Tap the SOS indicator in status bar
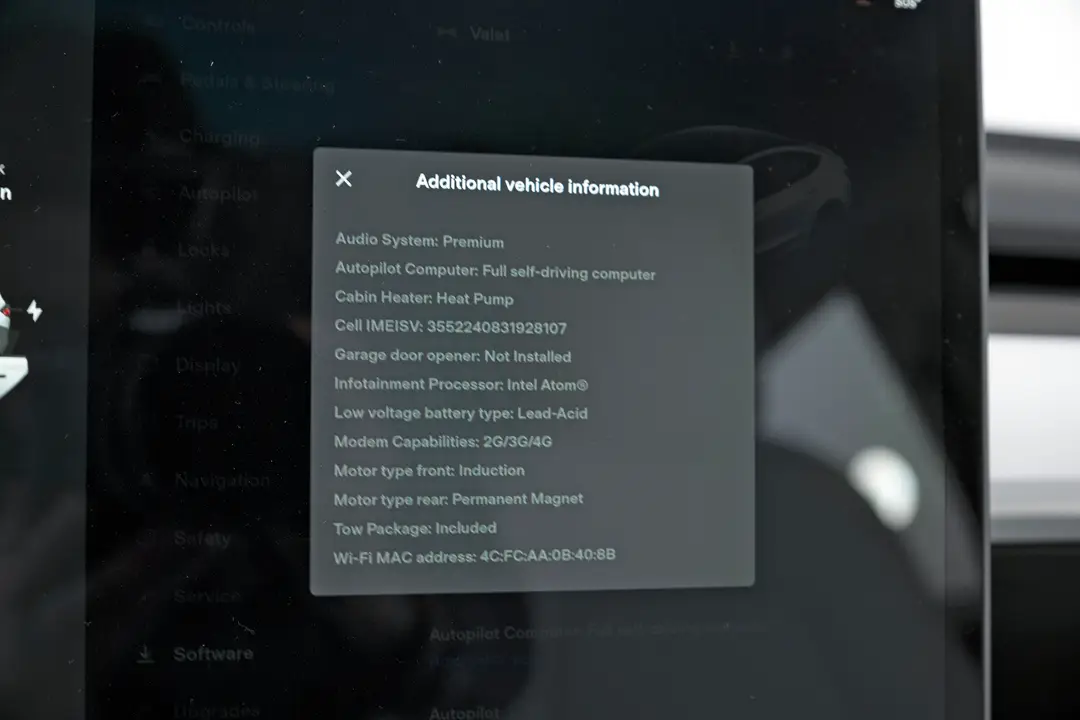Image resolution: width=1080 pixels, height=720 pixels. tap(906, 4)
